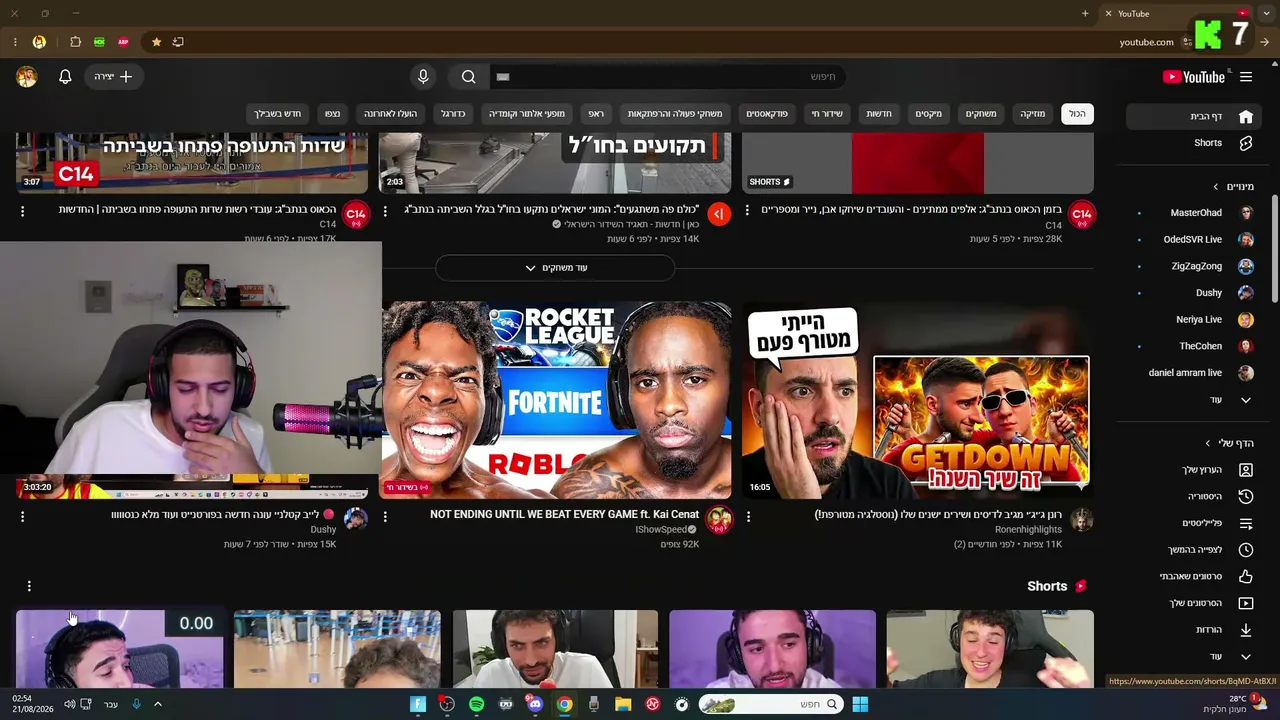Open לצפייה בהמשך (Watch later) list
The height and width of the screenshot is (720, 1280).
(1192, 550)
